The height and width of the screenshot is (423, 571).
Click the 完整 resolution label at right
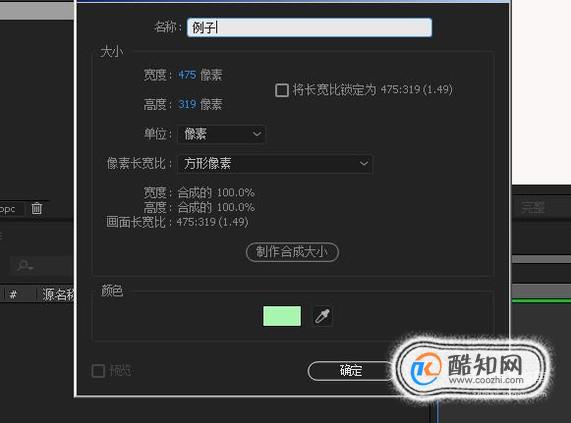(x=532, y=208)
